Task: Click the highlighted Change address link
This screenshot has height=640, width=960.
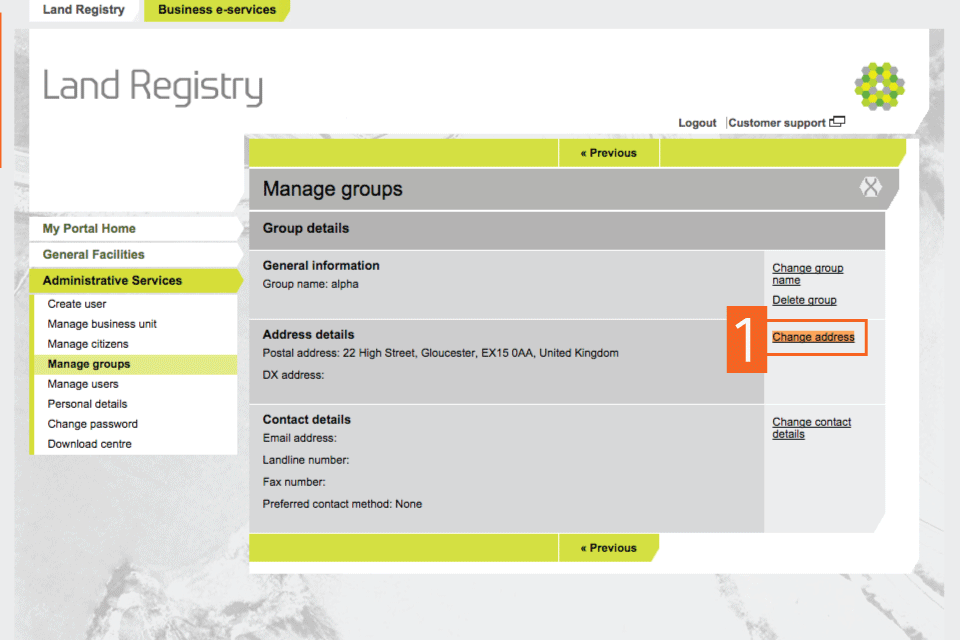Action: pos(813,337)
